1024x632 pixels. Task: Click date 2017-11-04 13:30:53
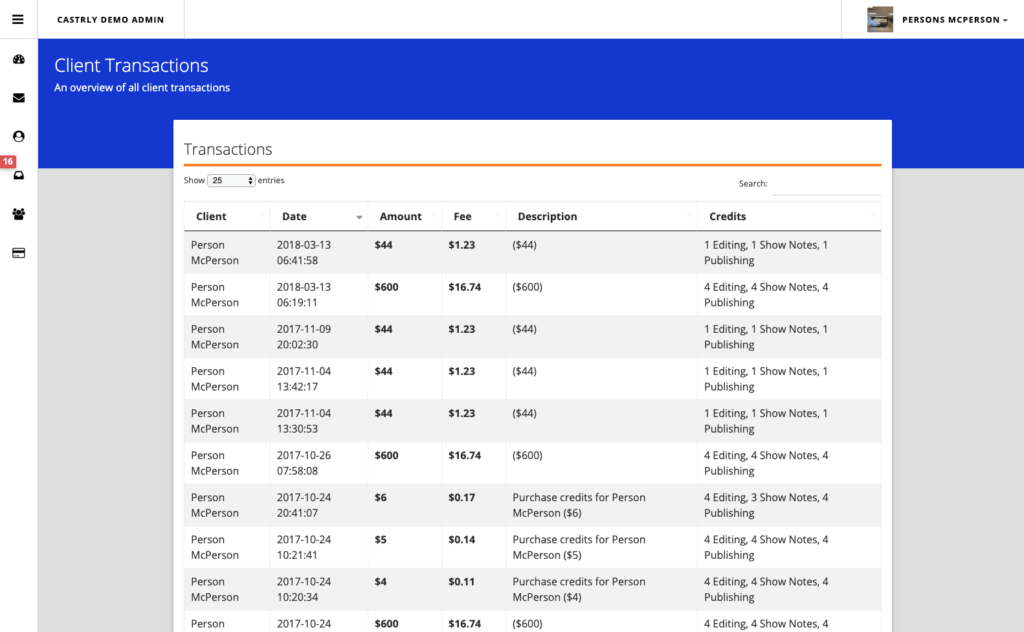304,421
